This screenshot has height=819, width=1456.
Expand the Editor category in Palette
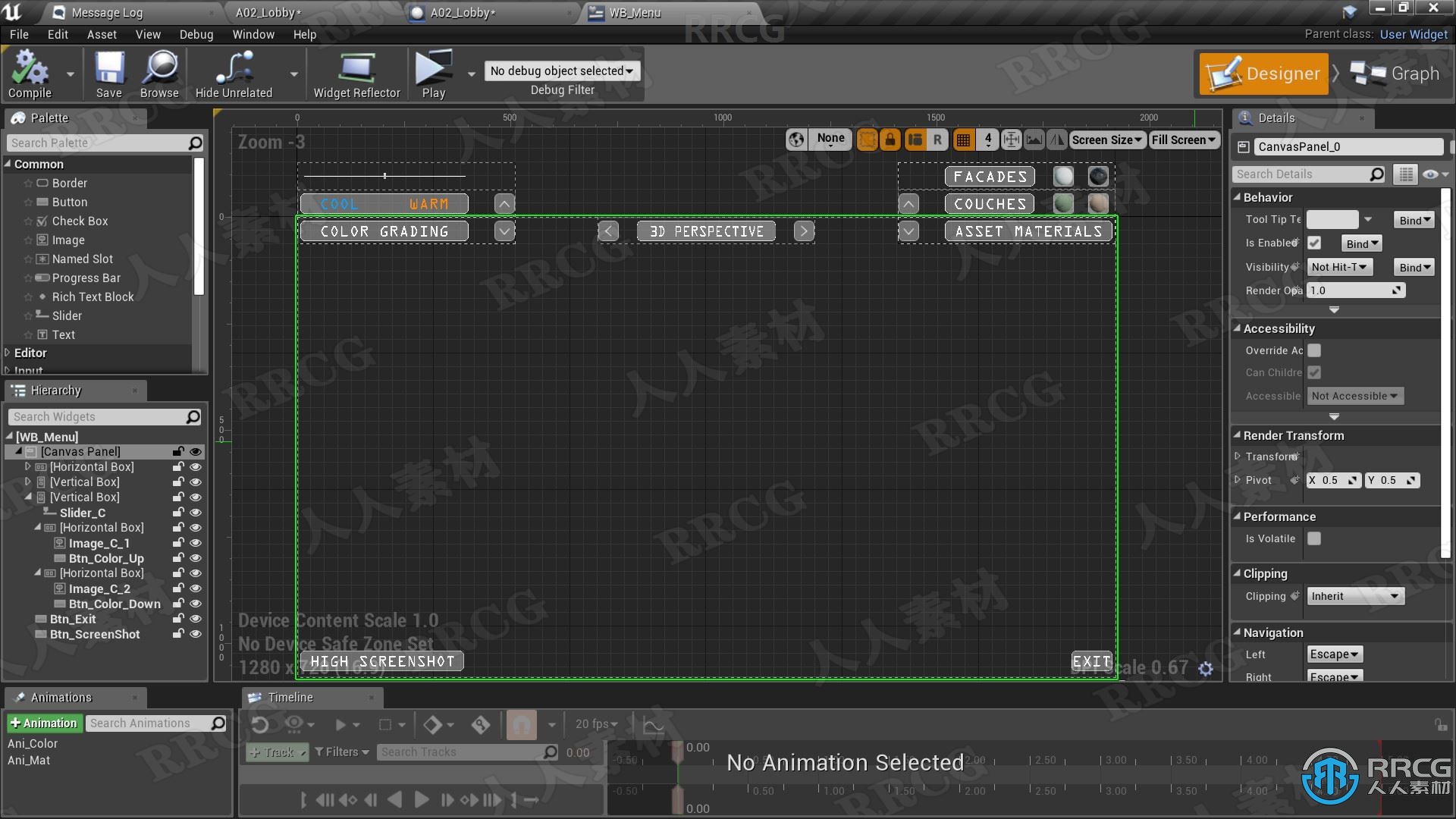pyautogui.click(x=8, y=353)
